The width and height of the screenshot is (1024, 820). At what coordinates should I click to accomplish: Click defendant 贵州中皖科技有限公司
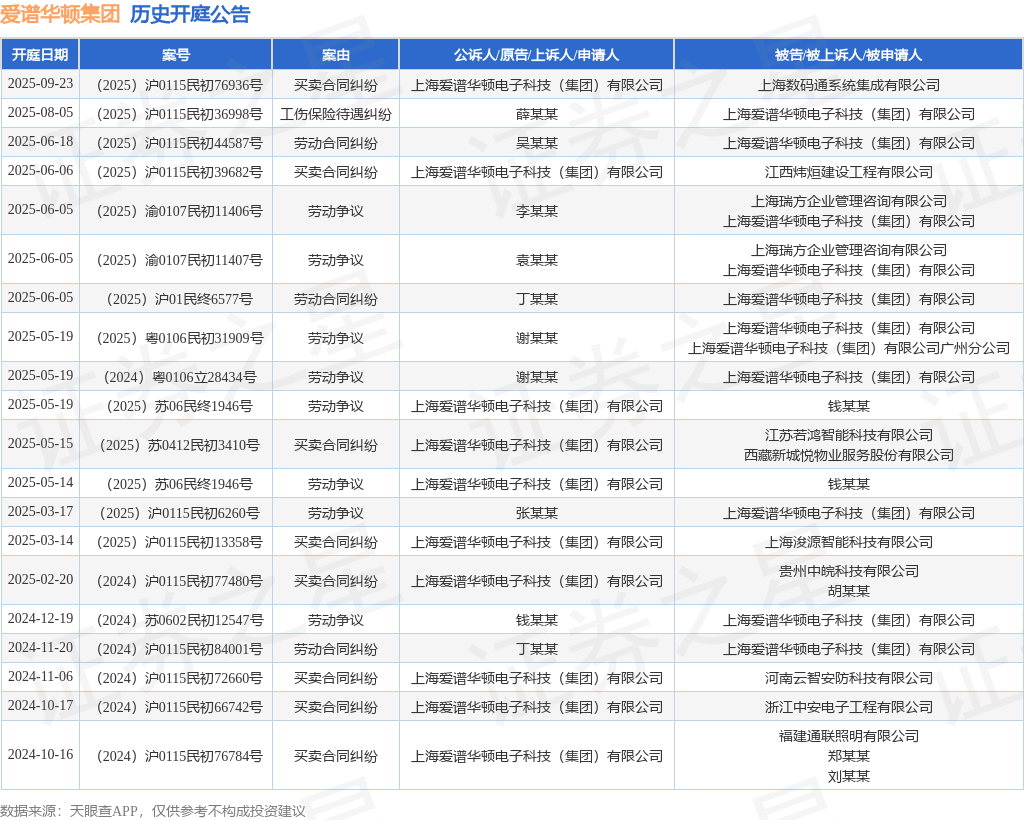(848, 571)
